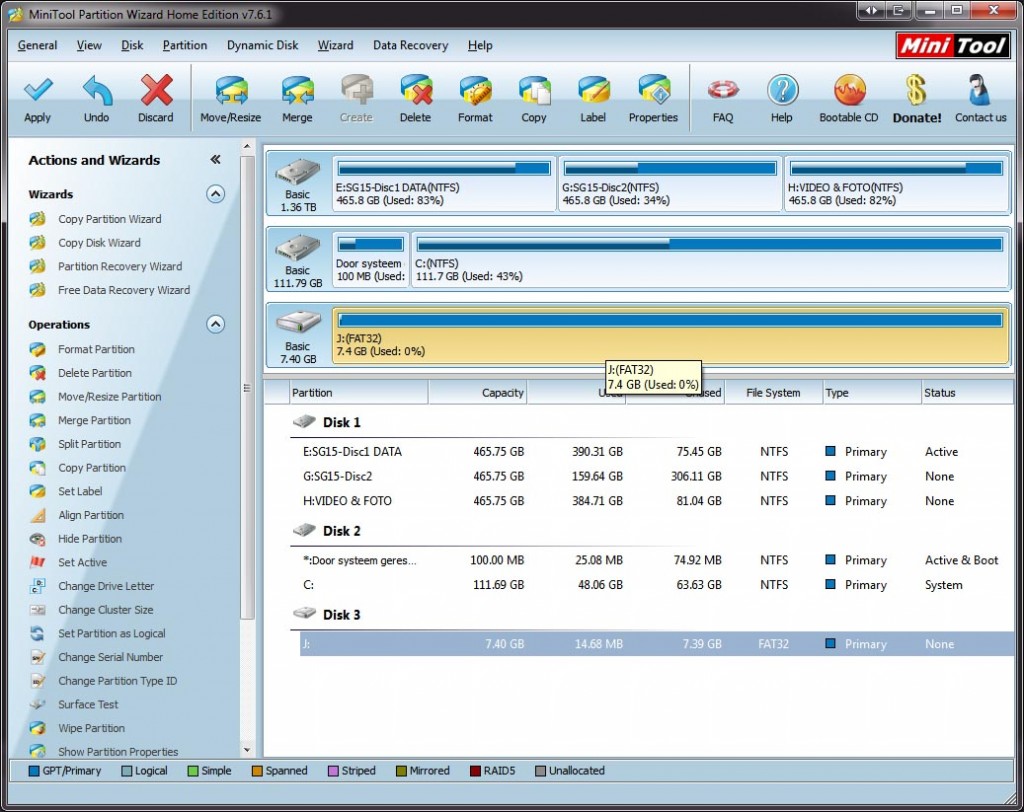Click the RAID5 legend color box
This screenshot has height=812, width=1024.
coord(475,771)
